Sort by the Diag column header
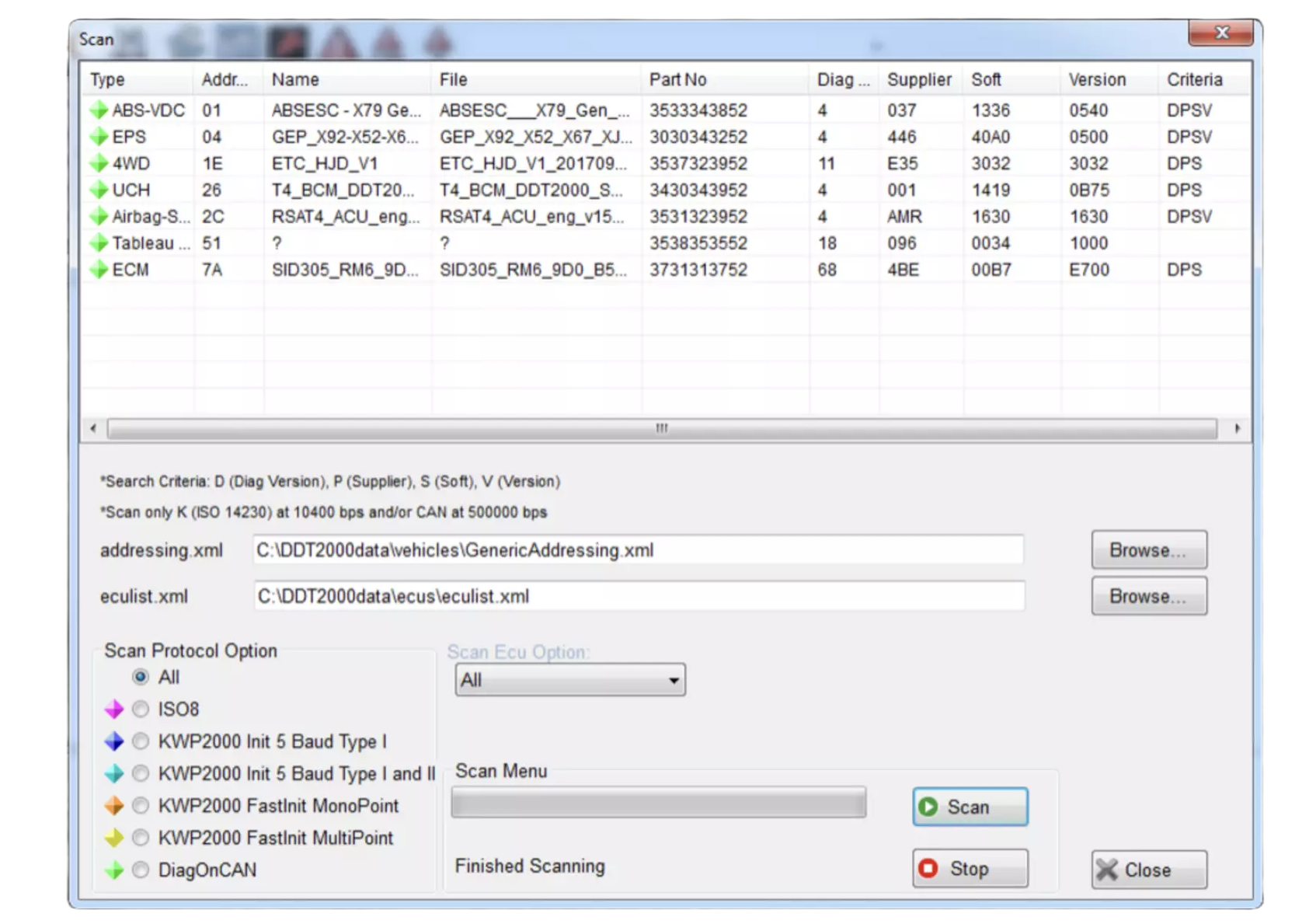Viewport: 1316px width, 924px height. pyautogui.click(x=844, y=79)
